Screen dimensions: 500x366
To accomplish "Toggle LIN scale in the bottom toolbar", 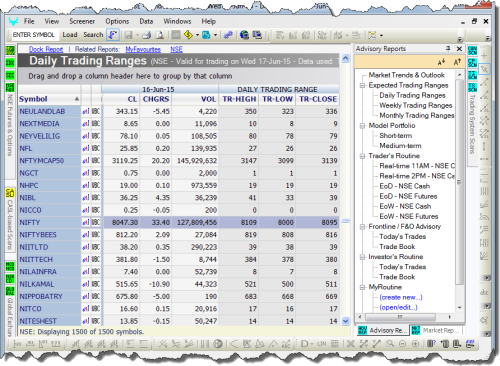I will [x=321, y=344].
